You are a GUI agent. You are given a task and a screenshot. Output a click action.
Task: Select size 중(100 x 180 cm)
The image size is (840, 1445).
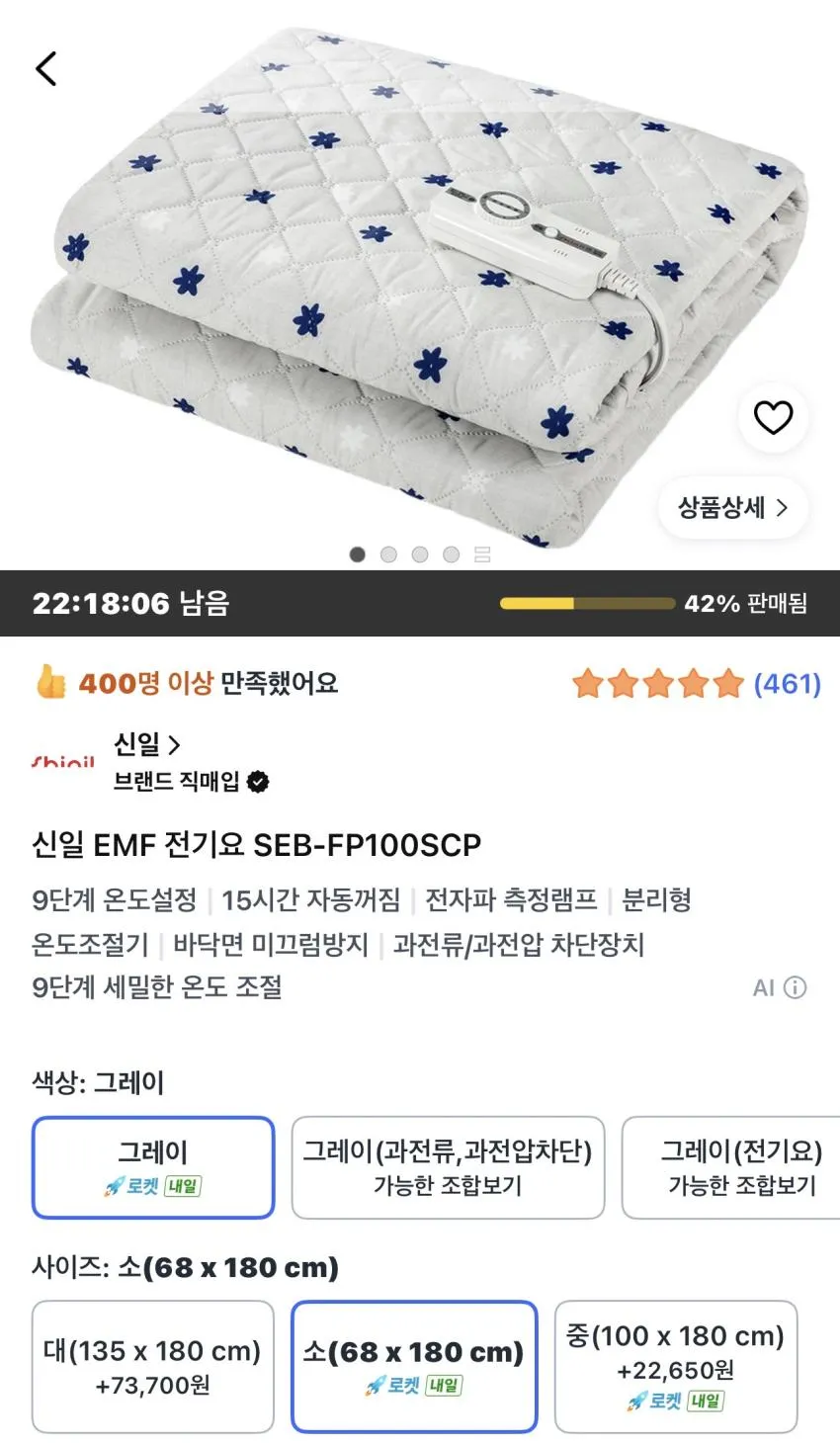(x=676, y=1367)
